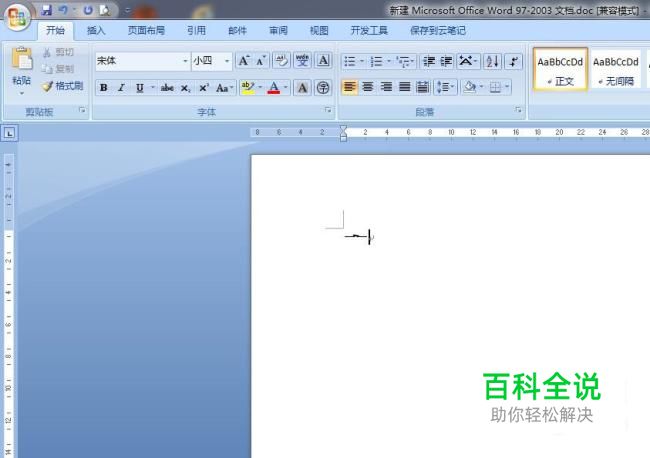Apply multilevel list

pos(403,62)
